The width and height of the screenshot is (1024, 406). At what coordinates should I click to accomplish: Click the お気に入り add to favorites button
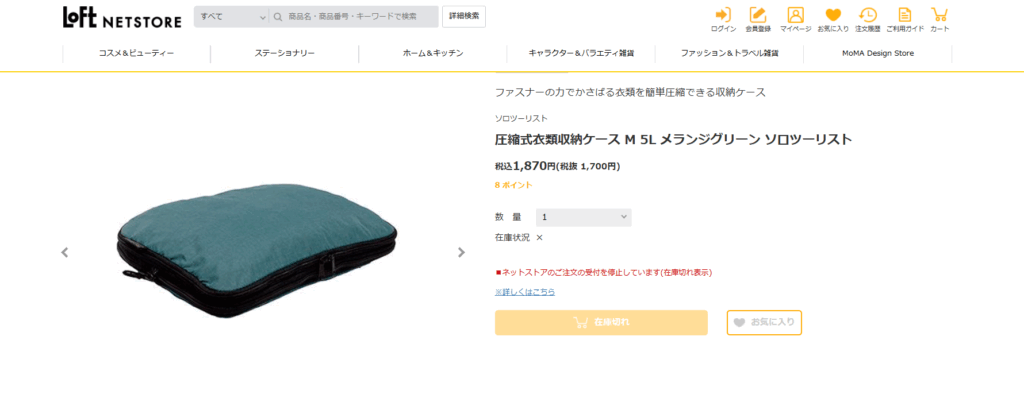coord(764,322)
